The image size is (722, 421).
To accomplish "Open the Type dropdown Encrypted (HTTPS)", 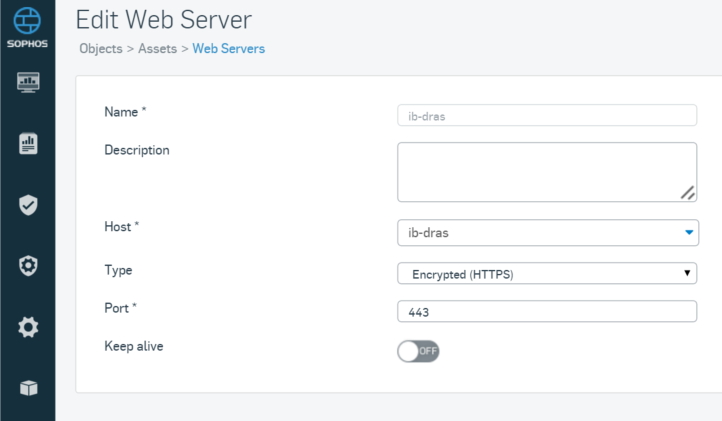I will pyautogui.click(x=547, y=274).
